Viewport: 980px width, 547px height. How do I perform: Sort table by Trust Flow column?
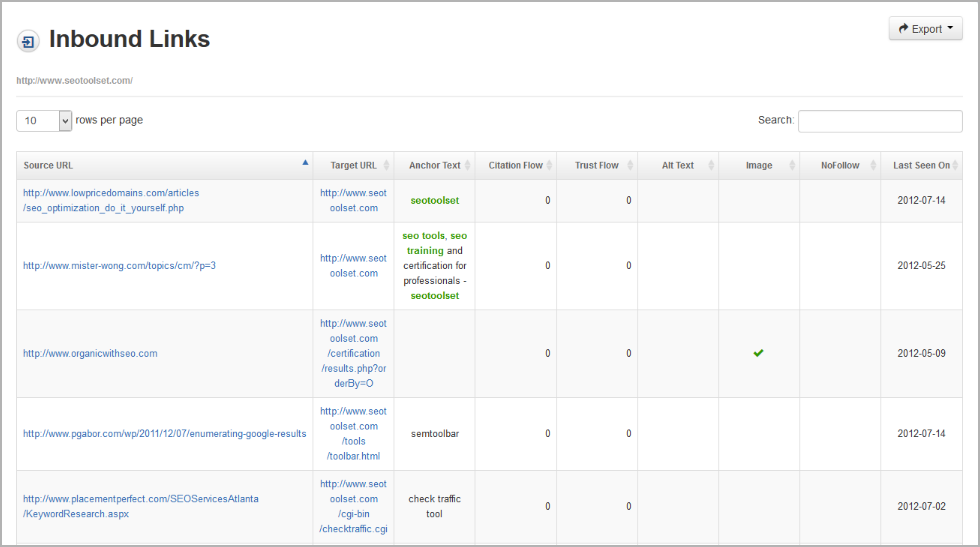click(598, 166)
